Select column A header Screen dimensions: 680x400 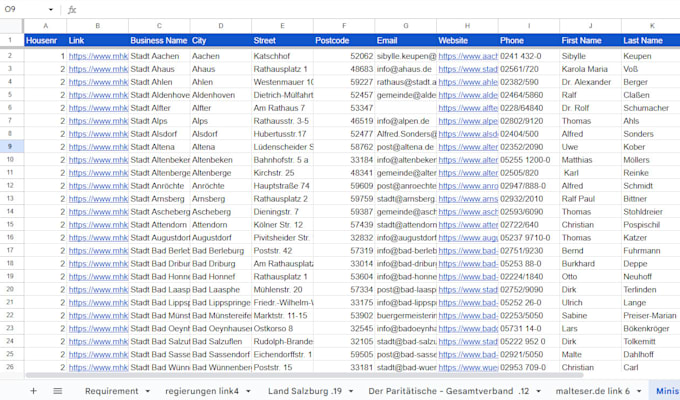(x=45, y=26)
